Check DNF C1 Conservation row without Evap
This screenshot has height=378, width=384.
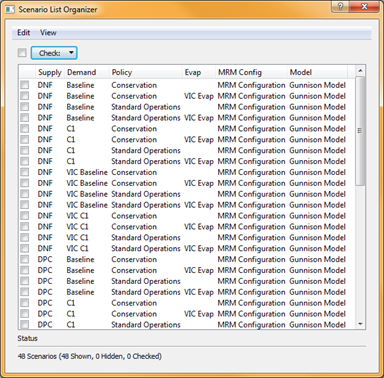click(25, 129)
